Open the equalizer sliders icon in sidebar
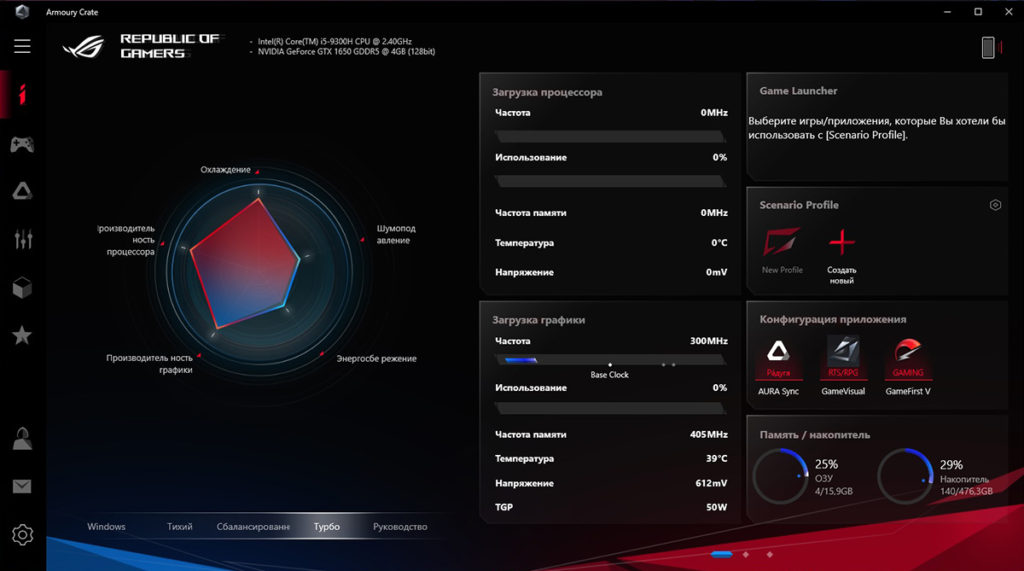 (22, 239)
